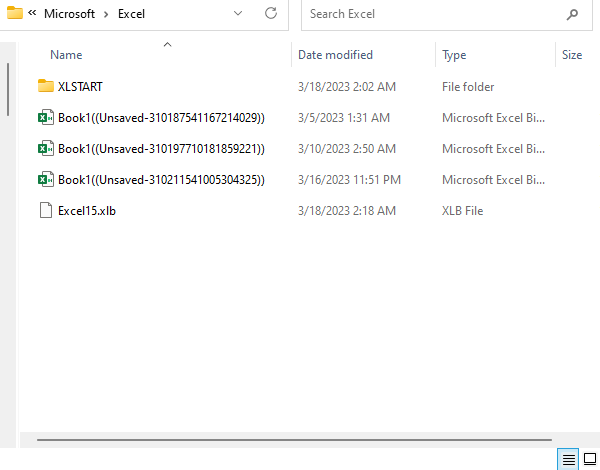Sort files by Name column
This screenshot has height=470, width=600.
coord(66,55)
